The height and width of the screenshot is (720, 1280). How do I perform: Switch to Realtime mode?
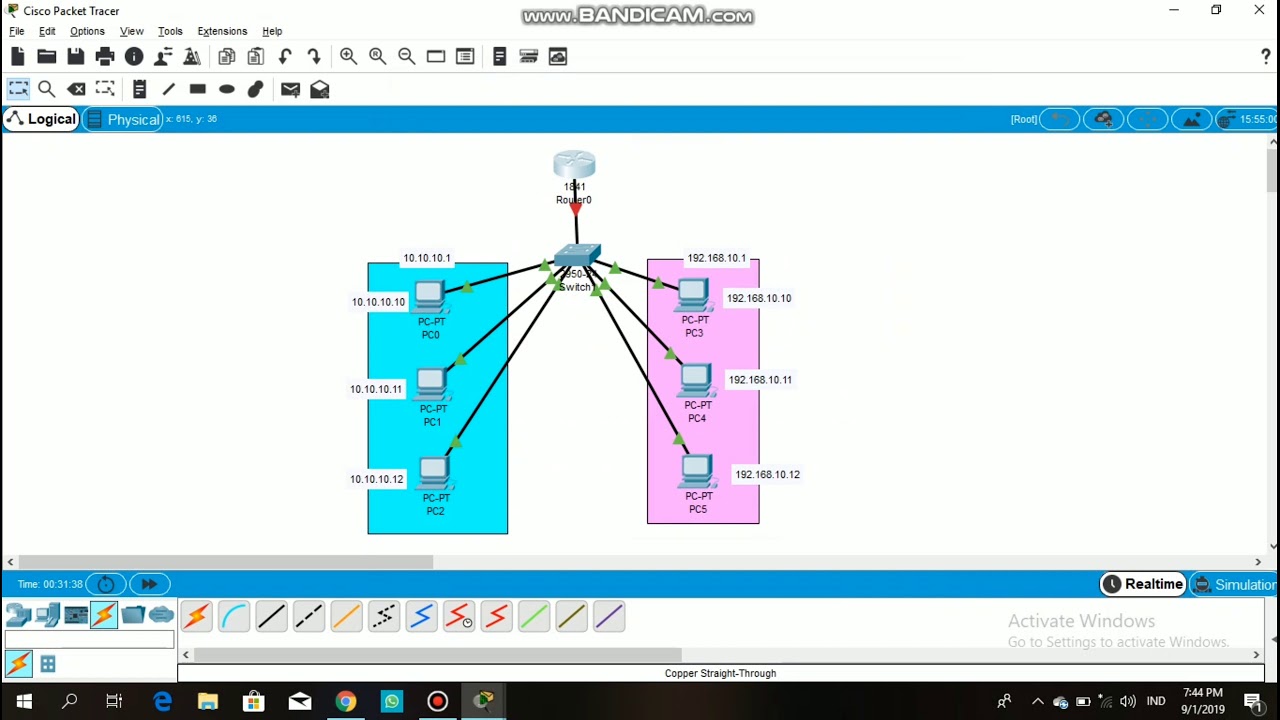[1142, 584]
